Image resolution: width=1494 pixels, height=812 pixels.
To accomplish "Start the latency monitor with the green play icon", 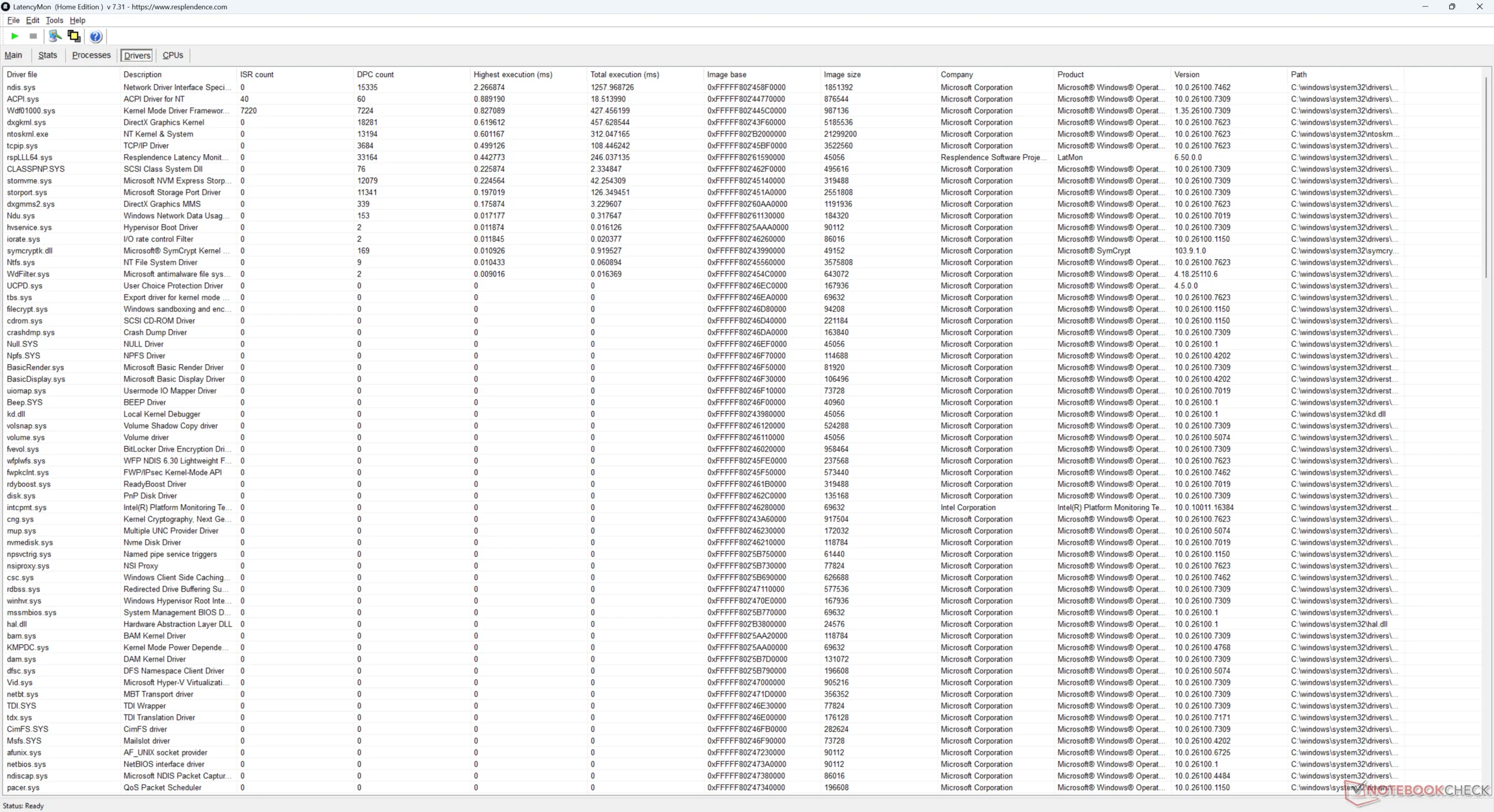I will pos(15,36).
